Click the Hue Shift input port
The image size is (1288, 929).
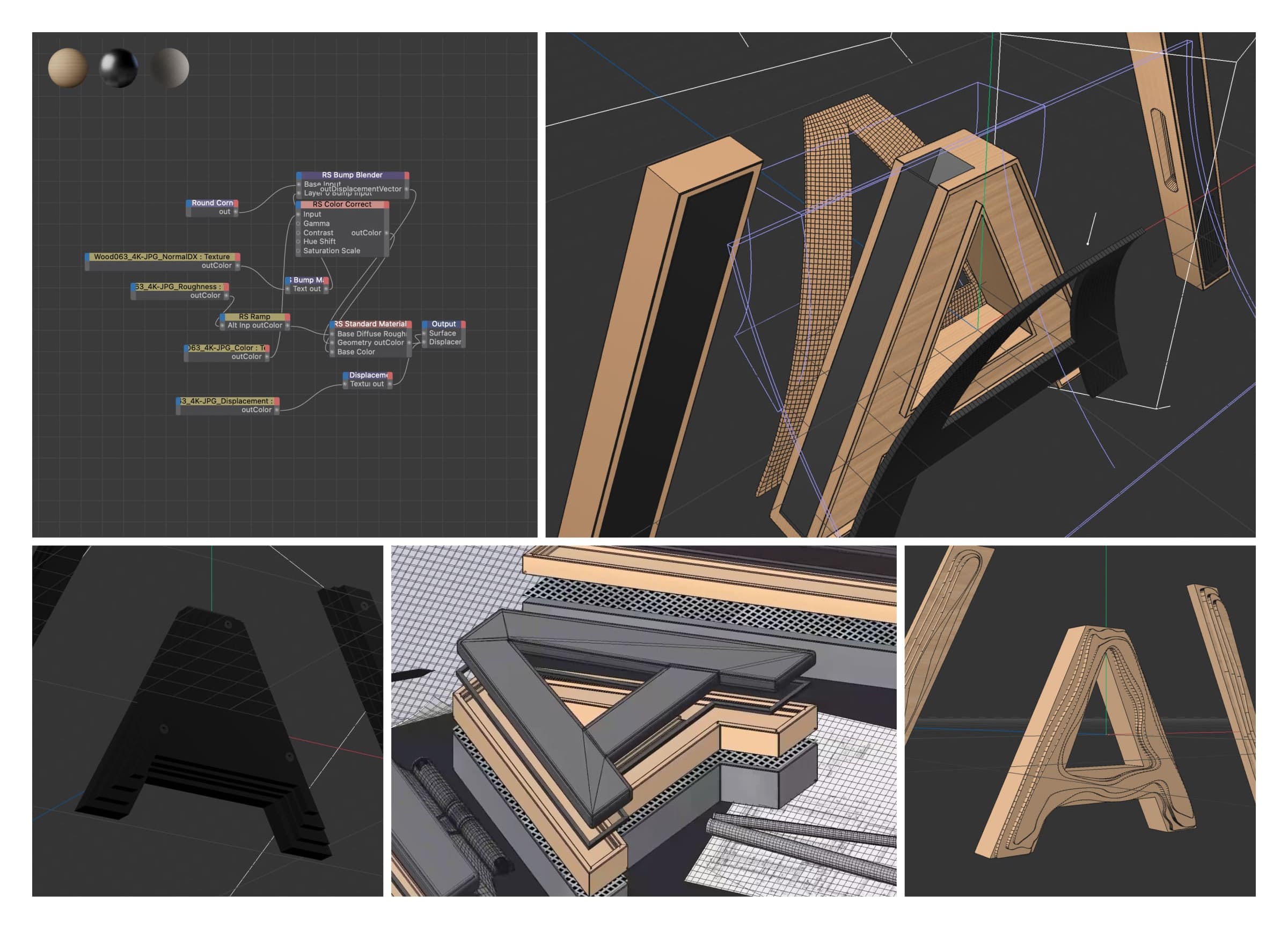tap(298, 242)
